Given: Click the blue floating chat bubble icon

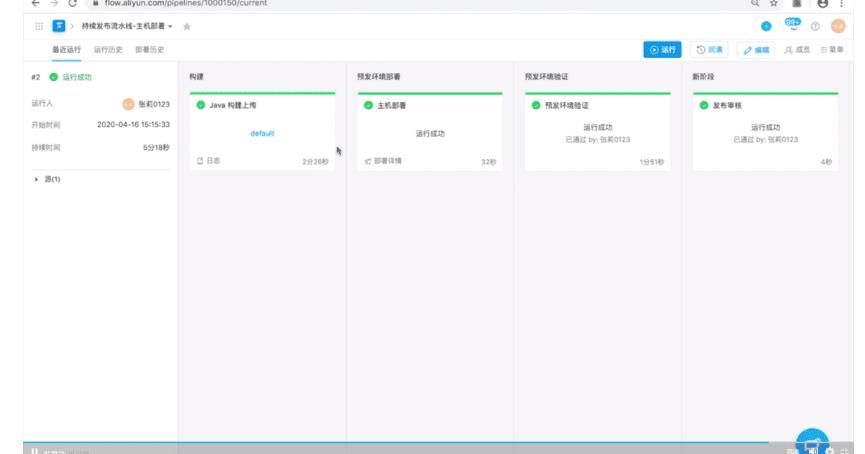Looking at the screenshot, I should (812, 441).
